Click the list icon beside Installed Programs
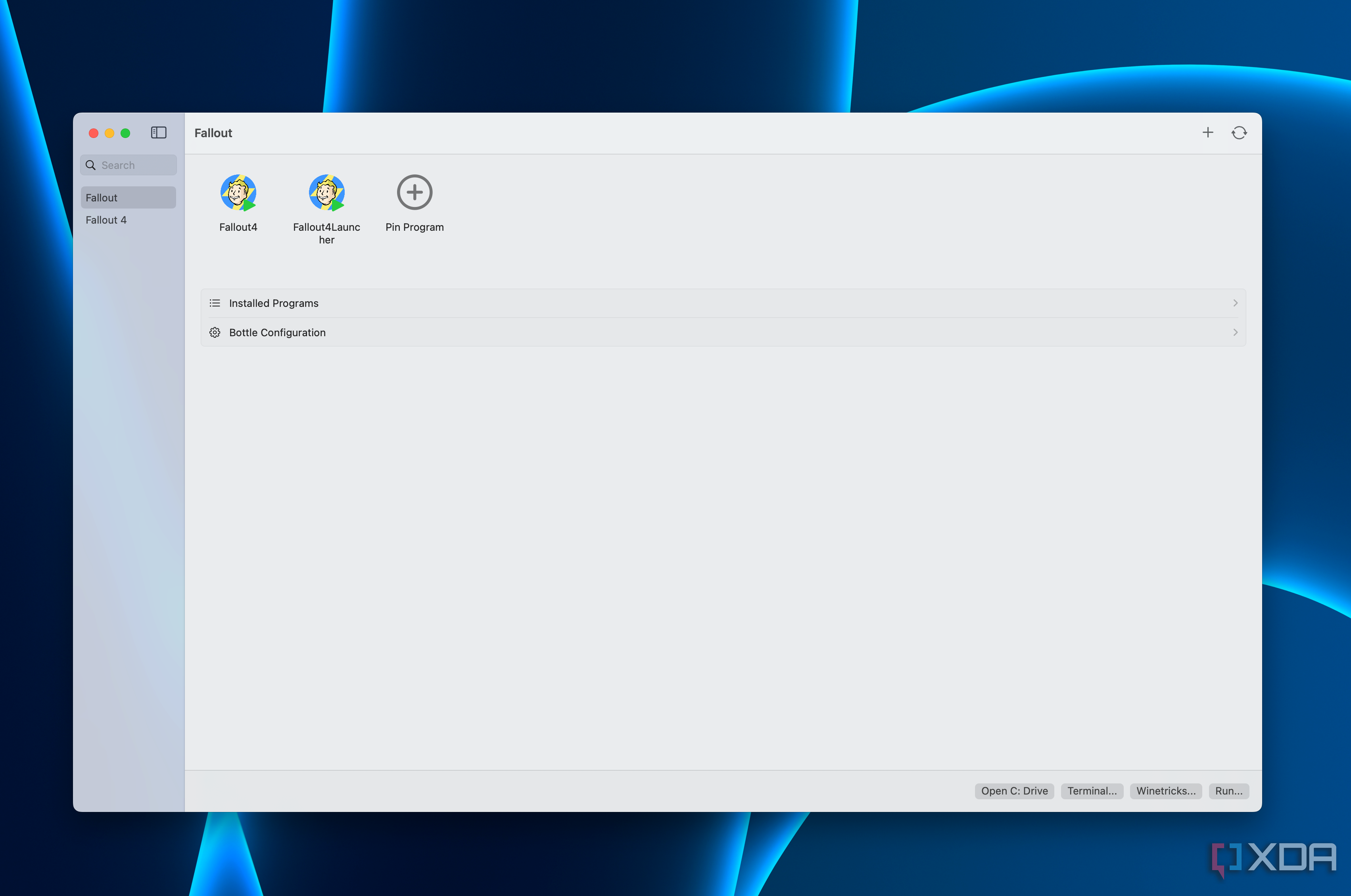 click(215, 303)
